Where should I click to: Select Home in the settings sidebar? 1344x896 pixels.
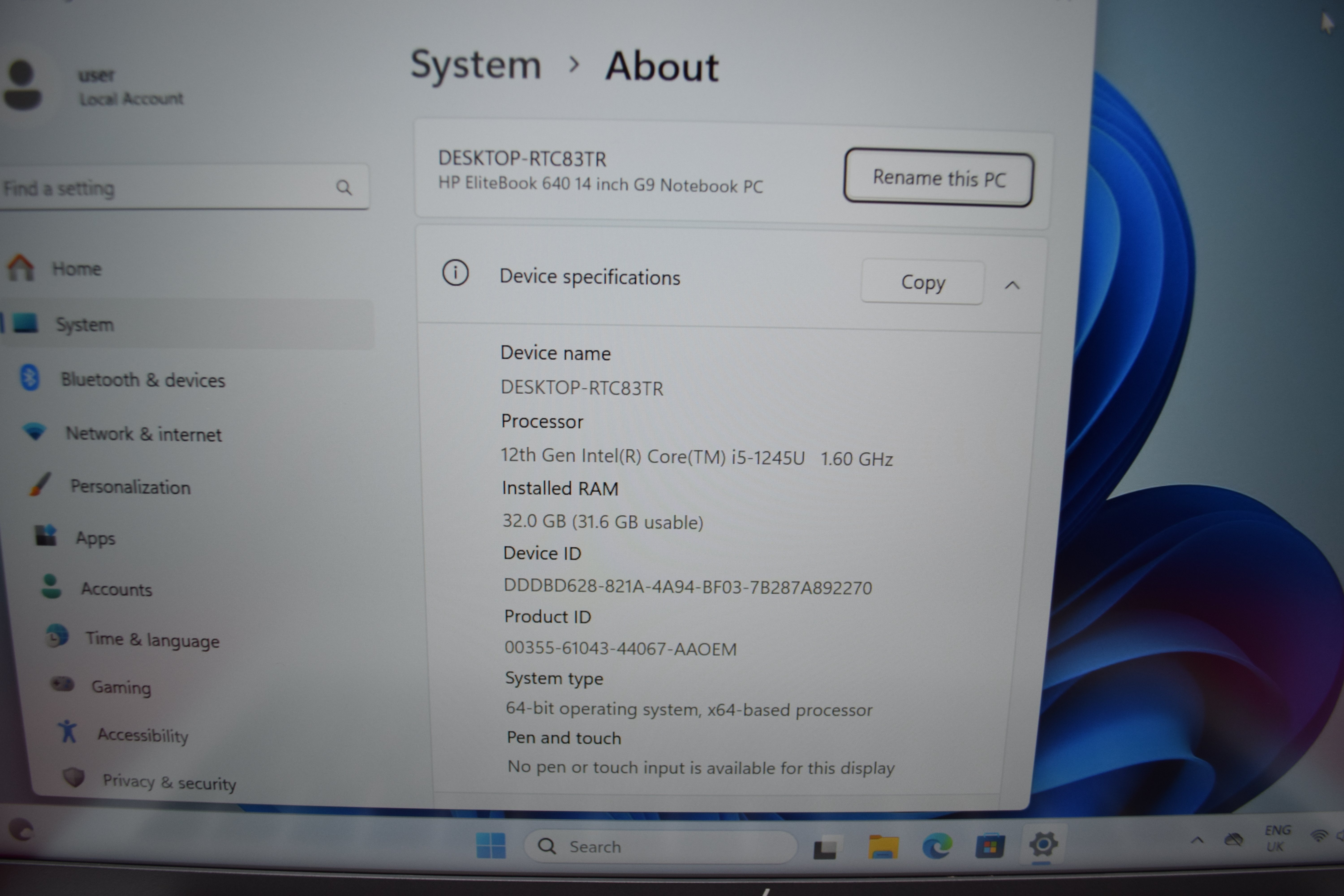[x=77, y=269]
